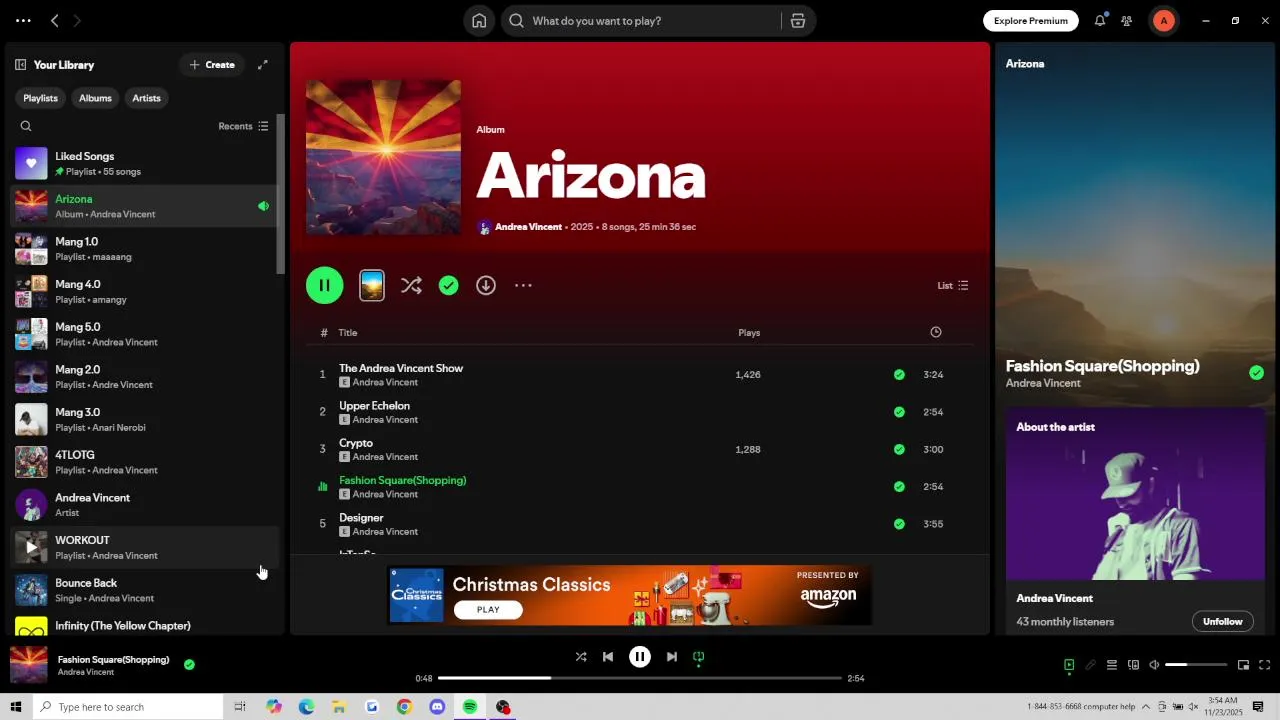Remove Arizona album from Your Library
The height and width of the screenshot is (720, 1280).
click(x=449, y=286)
